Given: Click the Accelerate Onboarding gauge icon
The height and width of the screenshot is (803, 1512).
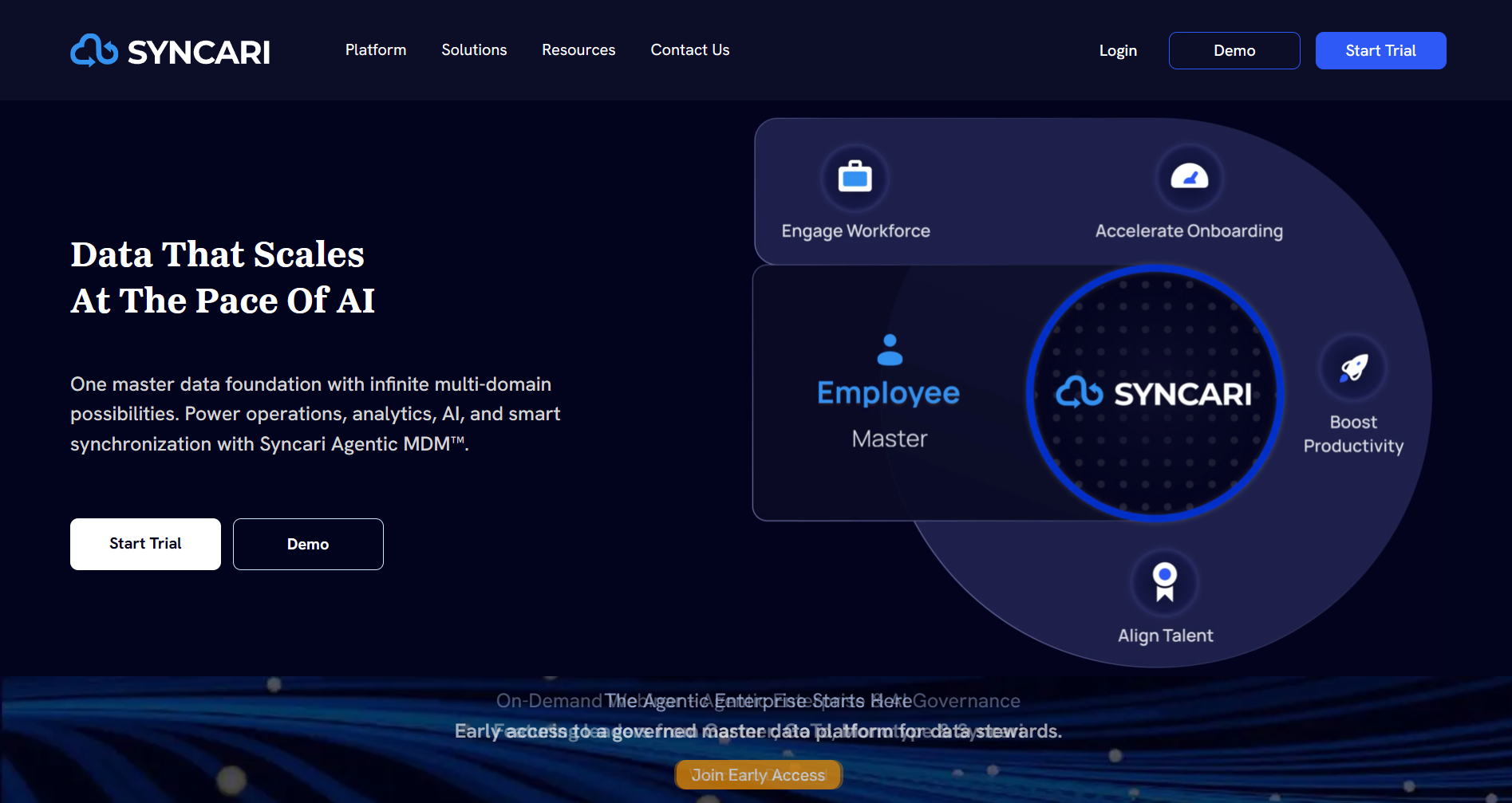Looking at the screenshot, I should coord(1189,177).
